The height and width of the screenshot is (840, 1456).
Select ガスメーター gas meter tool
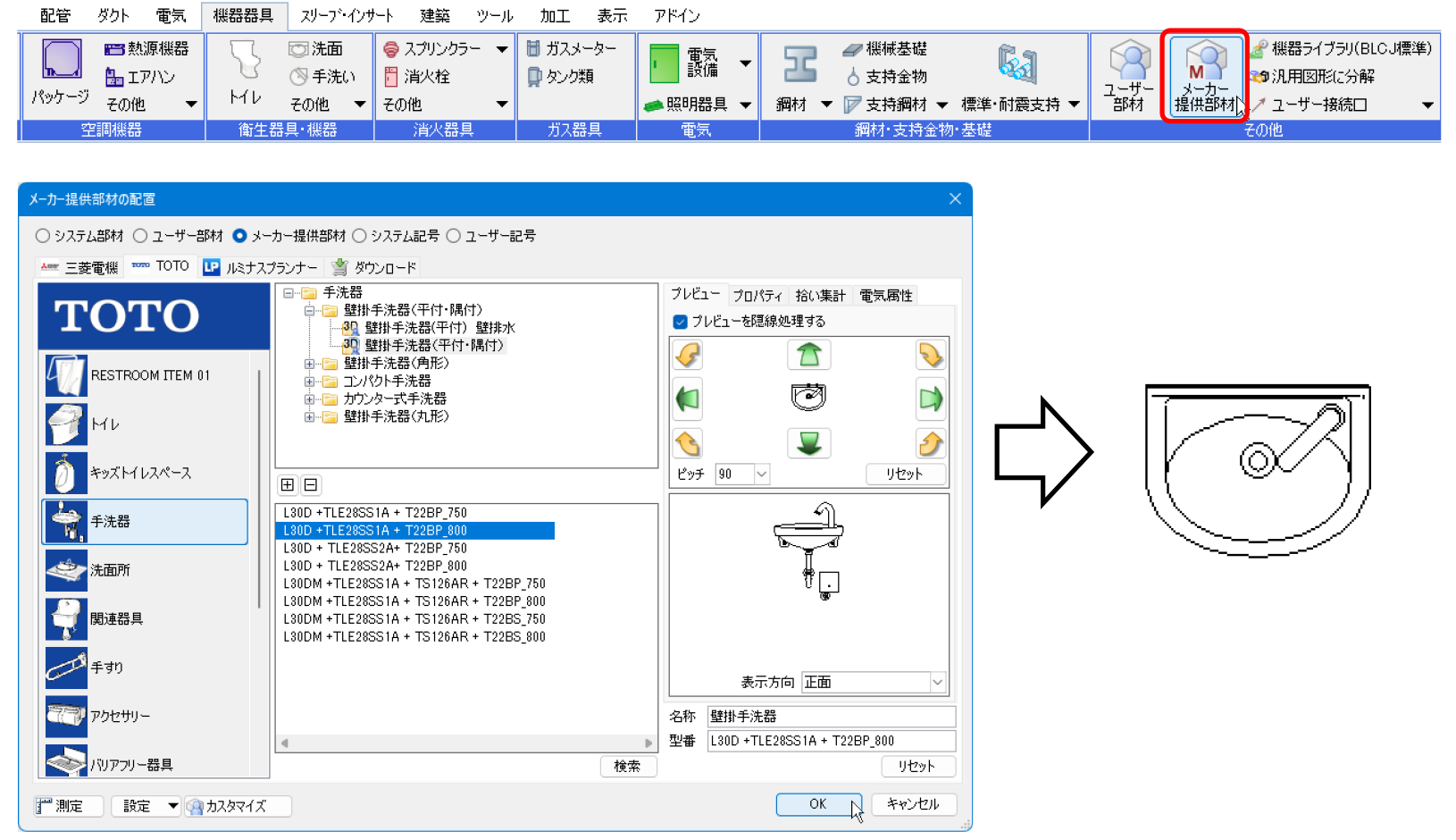pyautogui.click(x=572, y=48)
